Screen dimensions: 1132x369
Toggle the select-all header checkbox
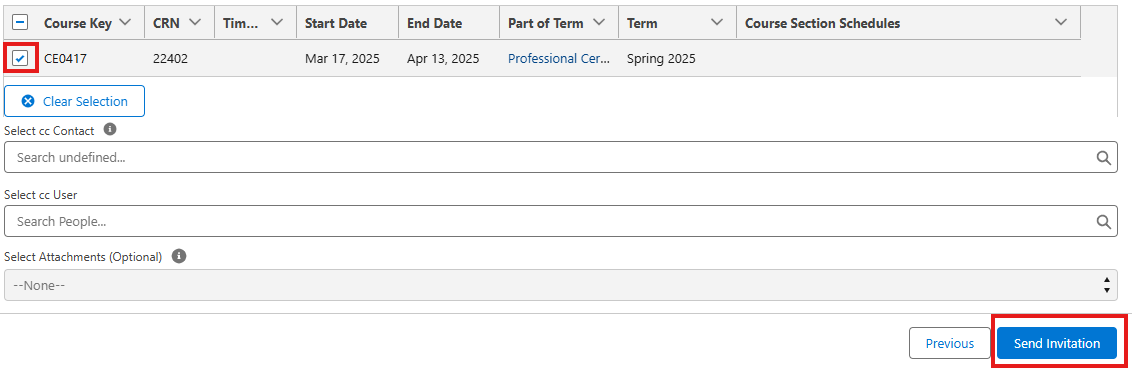pos(21,22)
